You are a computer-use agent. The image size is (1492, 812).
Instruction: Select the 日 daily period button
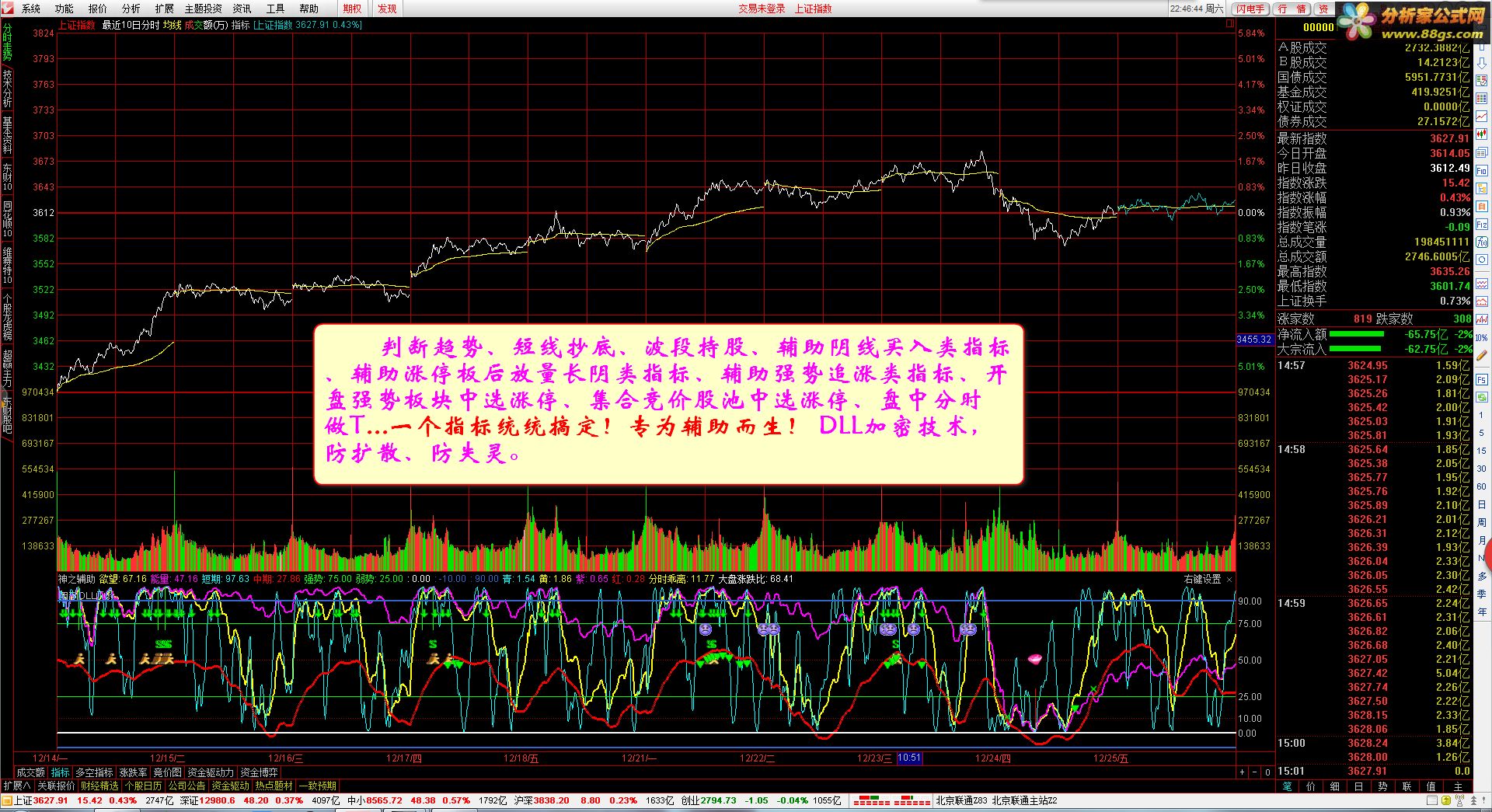click(x=1481, y=504)
